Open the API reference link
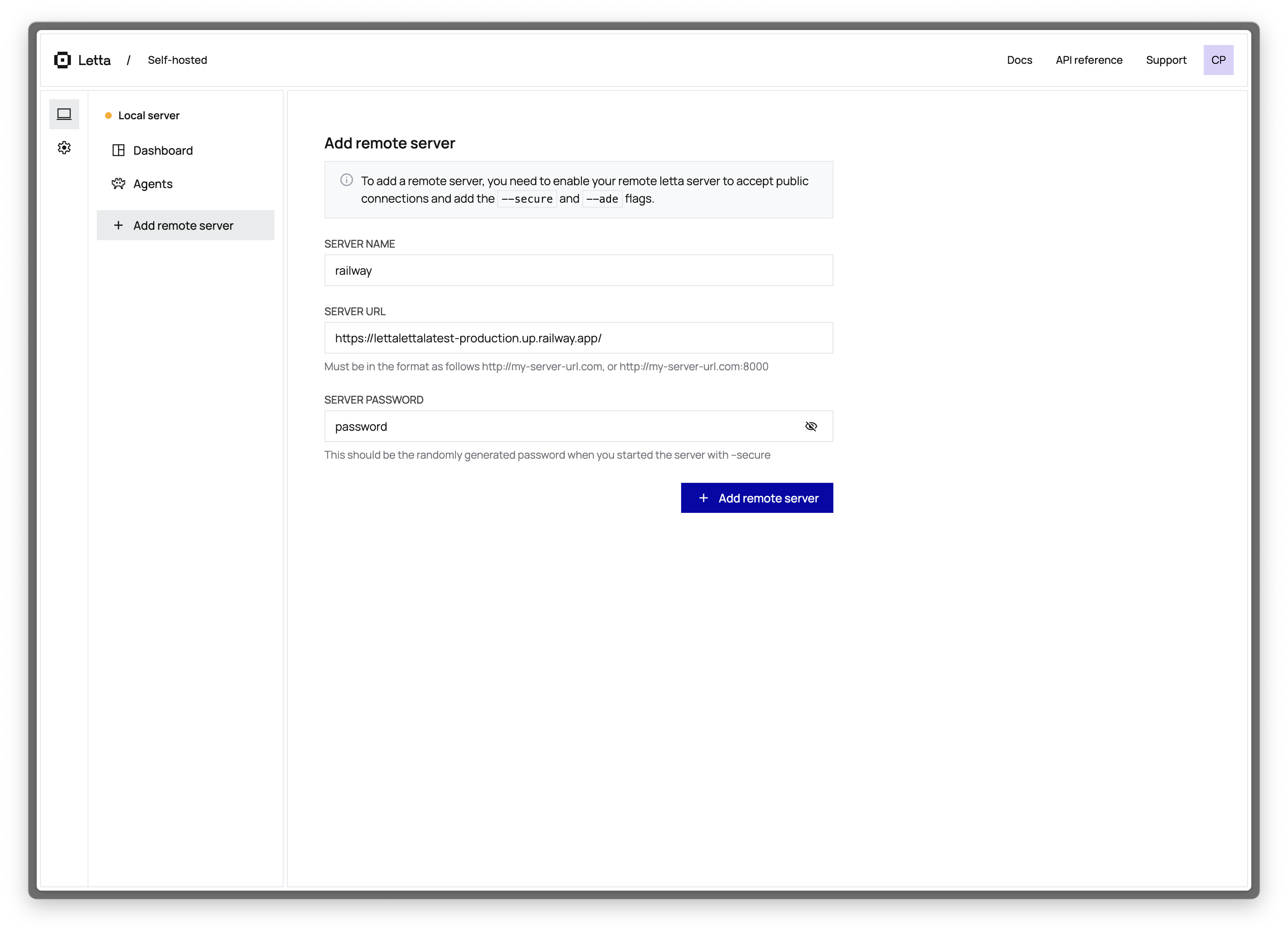Viewport: 1288px width, 934px height. click(x=1089, y=60)
